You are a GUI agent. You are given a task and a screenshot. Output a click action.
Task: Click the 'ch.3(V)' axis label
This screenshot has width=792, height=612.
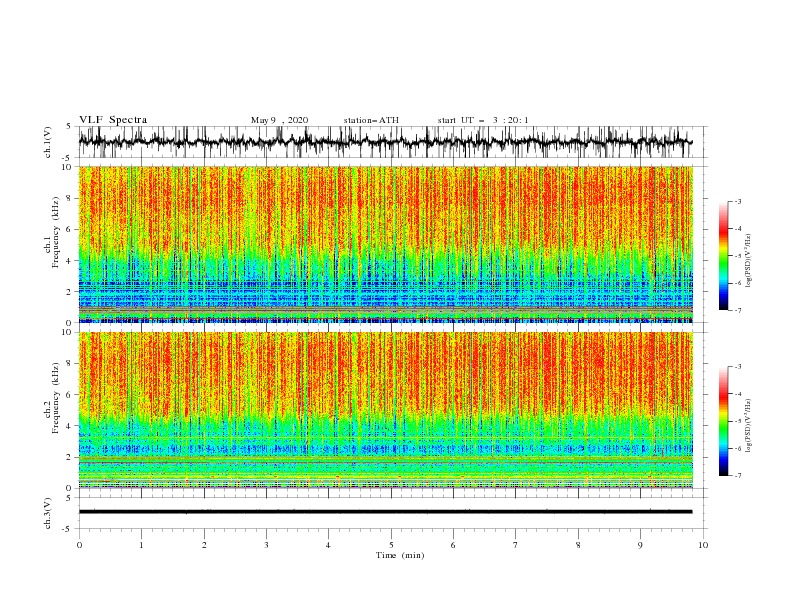pos(48,513)
